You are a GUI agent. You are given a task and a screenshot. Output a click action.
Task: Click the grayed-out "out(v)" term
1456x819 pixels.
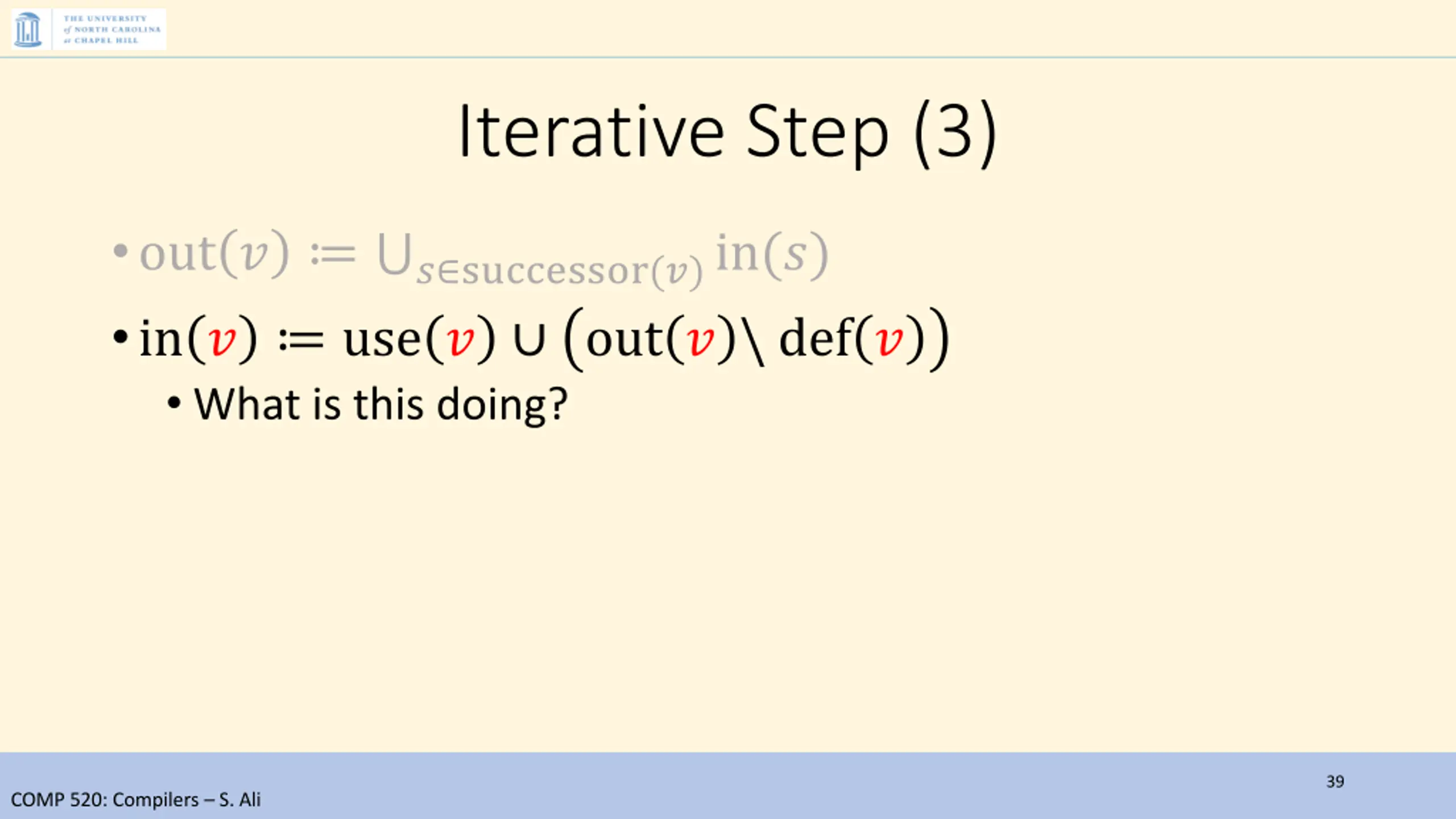click(x=214, y=253)
